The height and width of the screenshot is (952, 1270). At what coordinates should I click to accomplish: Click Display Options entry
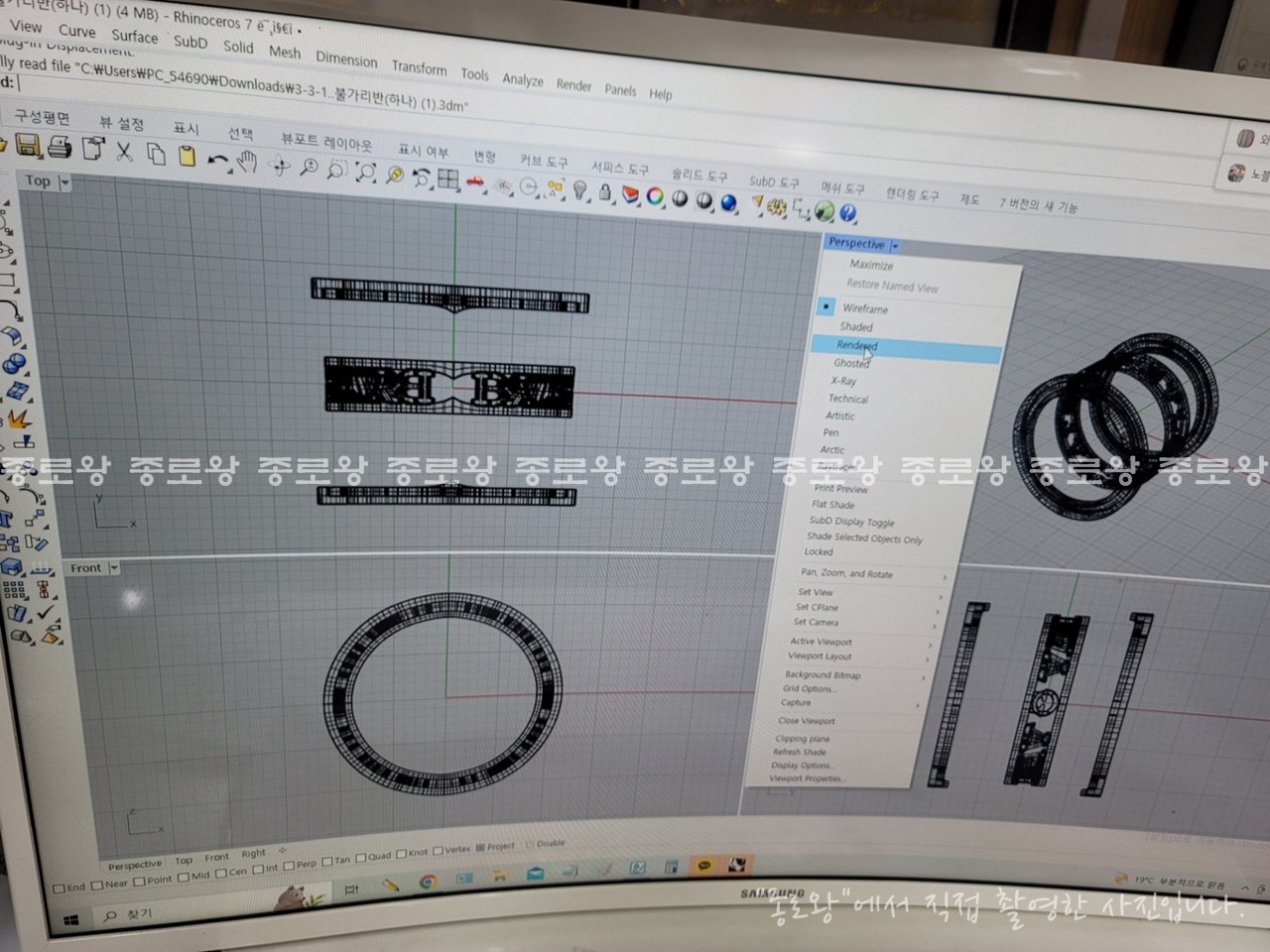click(x=802, y=766)
